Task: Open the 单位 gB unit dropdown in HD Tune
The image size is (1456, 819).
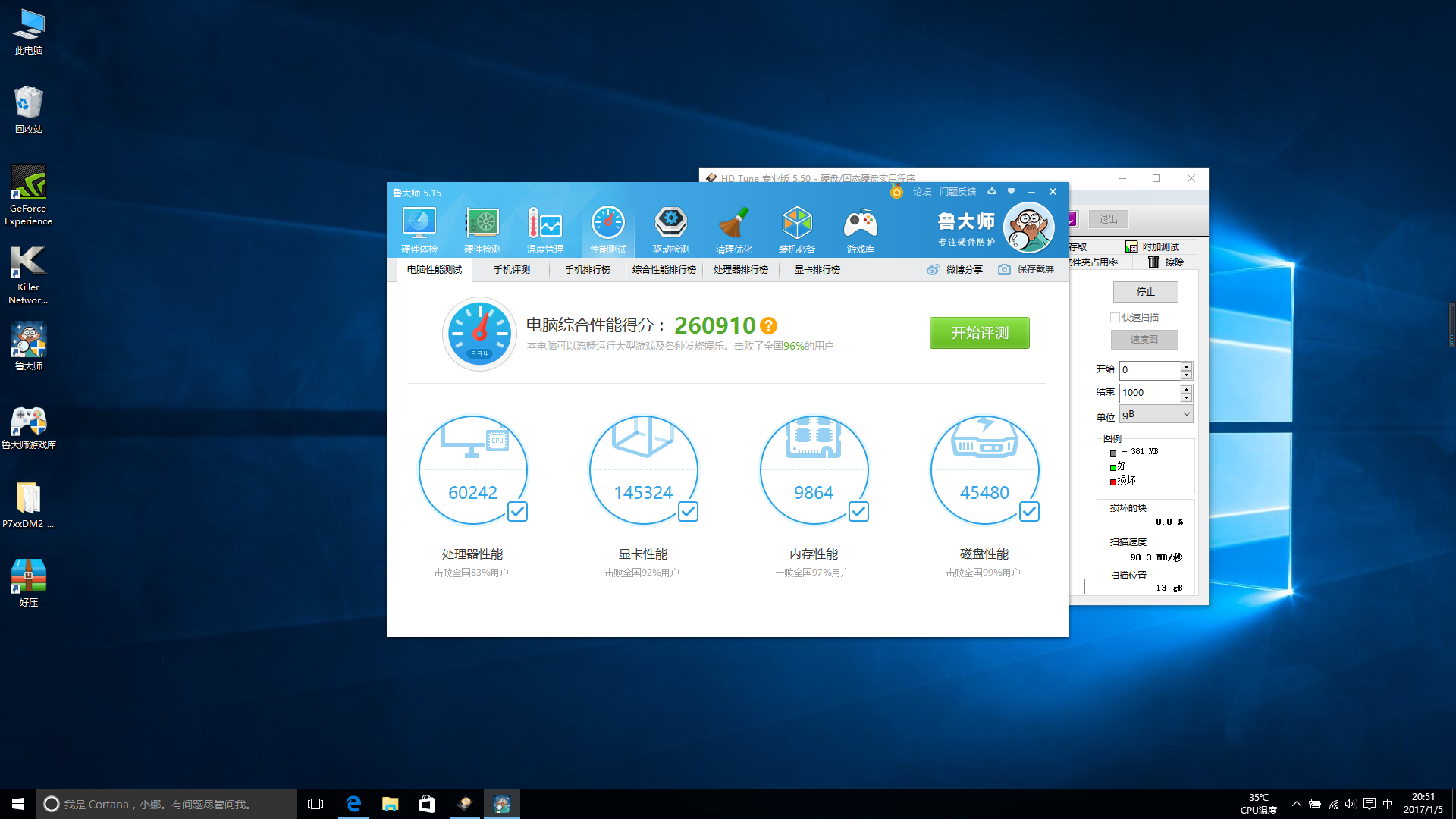Action: point(1156,414)
